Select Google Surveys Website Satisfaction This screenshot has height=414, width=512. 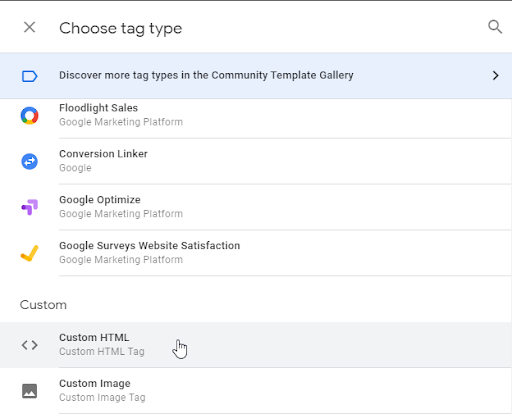pyautogui.click(x=256, y=253)
